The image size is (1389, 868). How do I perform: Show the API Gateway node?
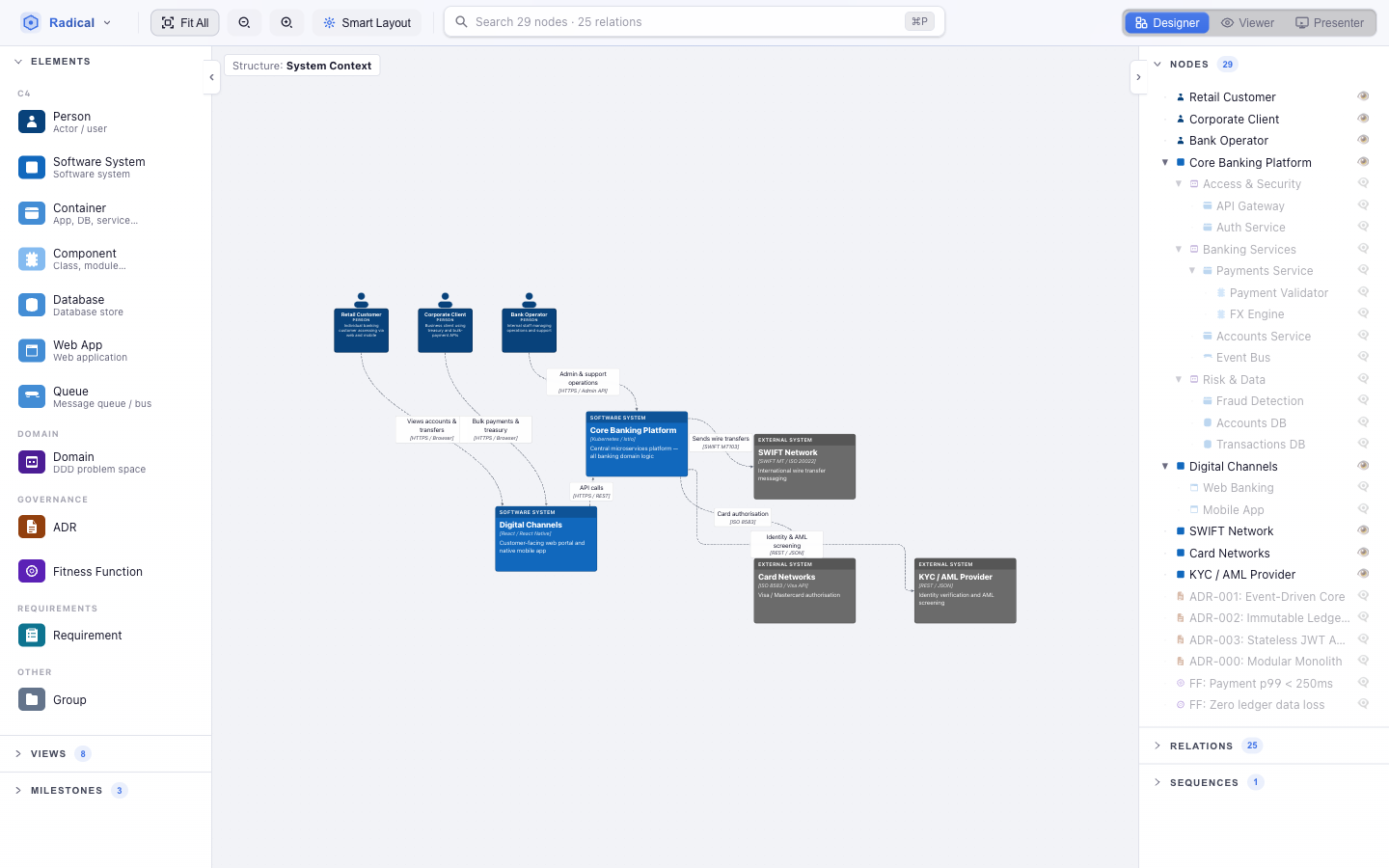[x=1363, y=205]
